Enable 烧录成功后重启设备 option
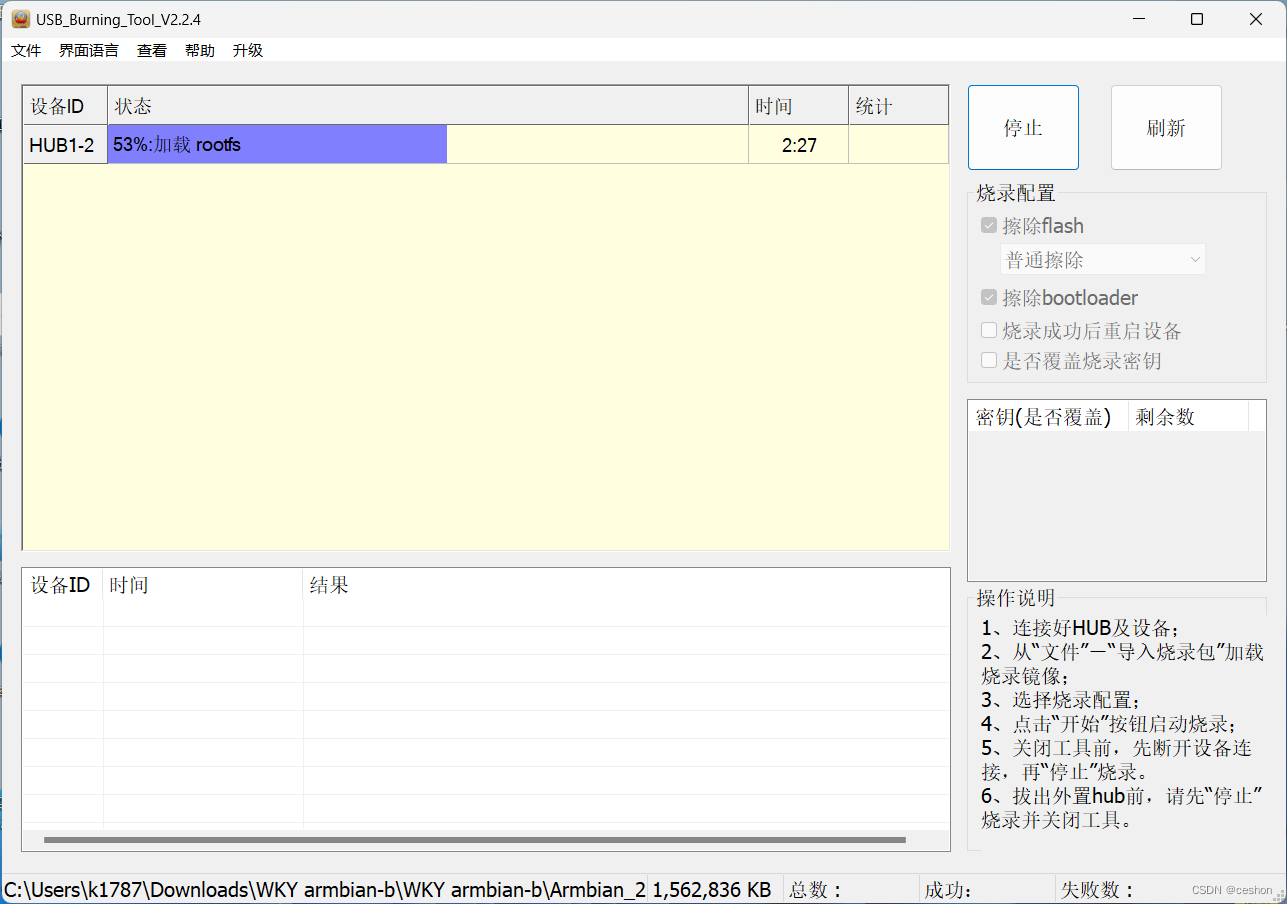The width and height of the screenshot is (1287, 904). (988, 329)
